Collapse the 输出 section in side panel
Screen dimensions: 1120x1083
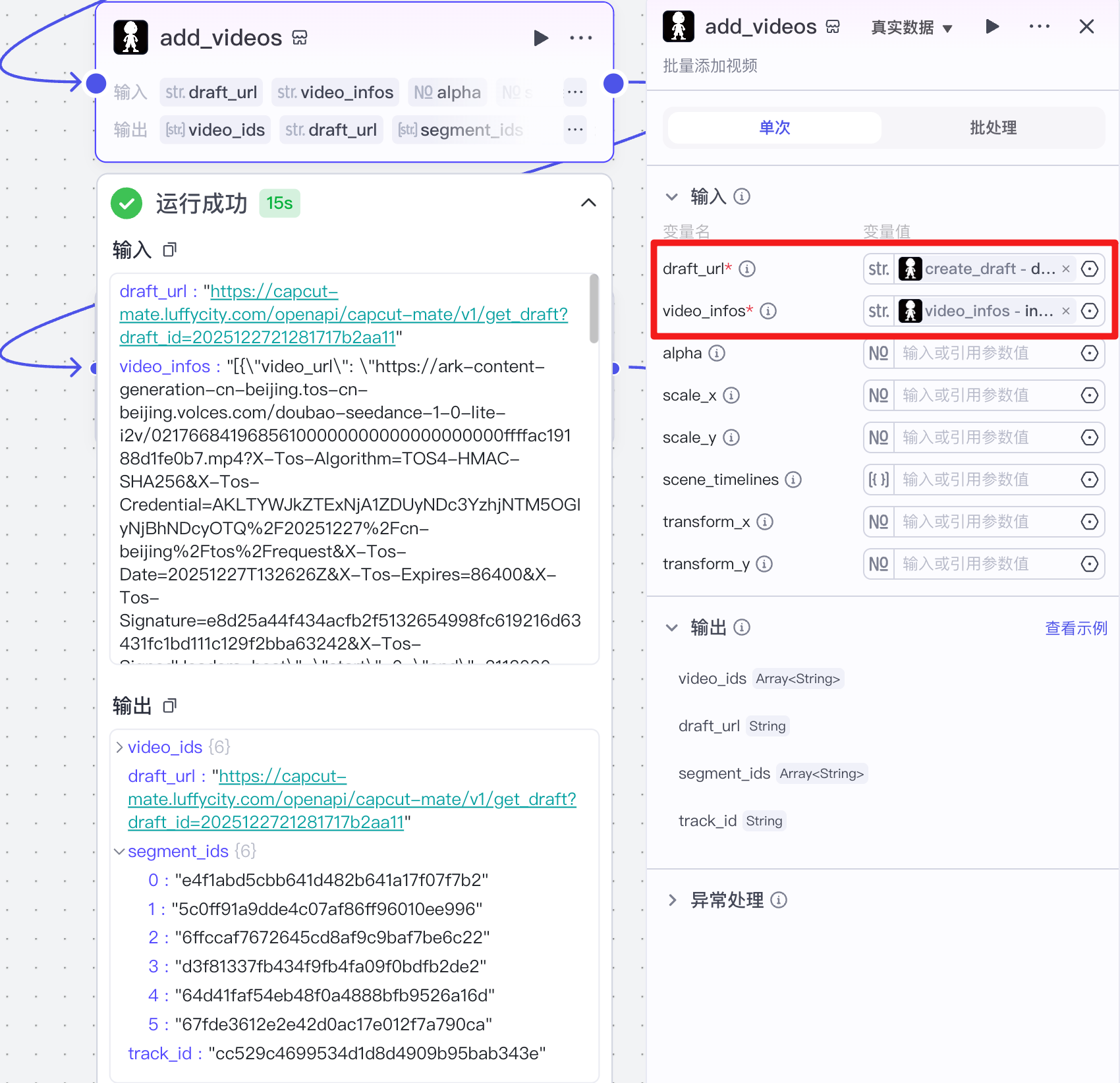click(671, 627)
